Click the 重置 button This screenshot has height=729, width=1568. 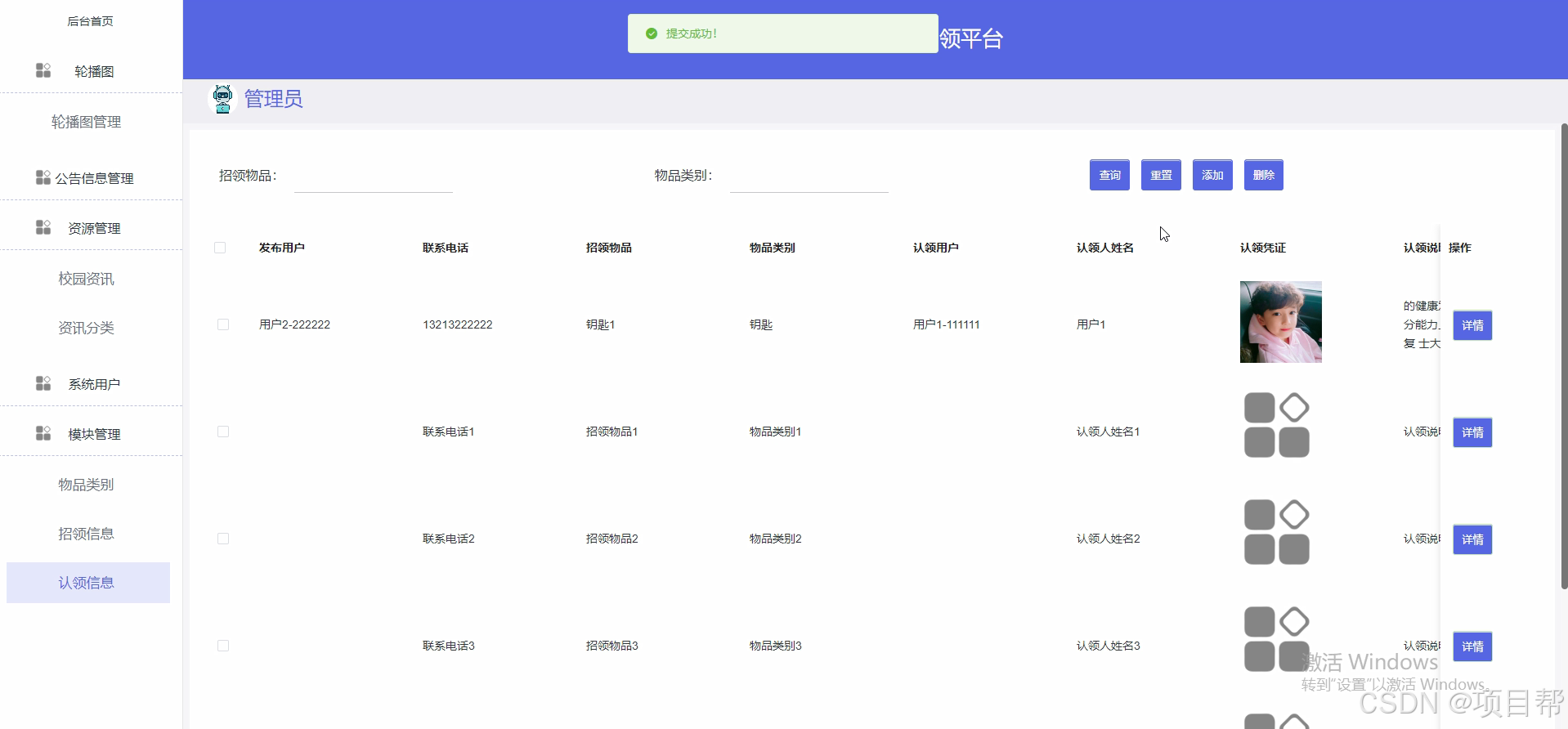point(1161,175)
